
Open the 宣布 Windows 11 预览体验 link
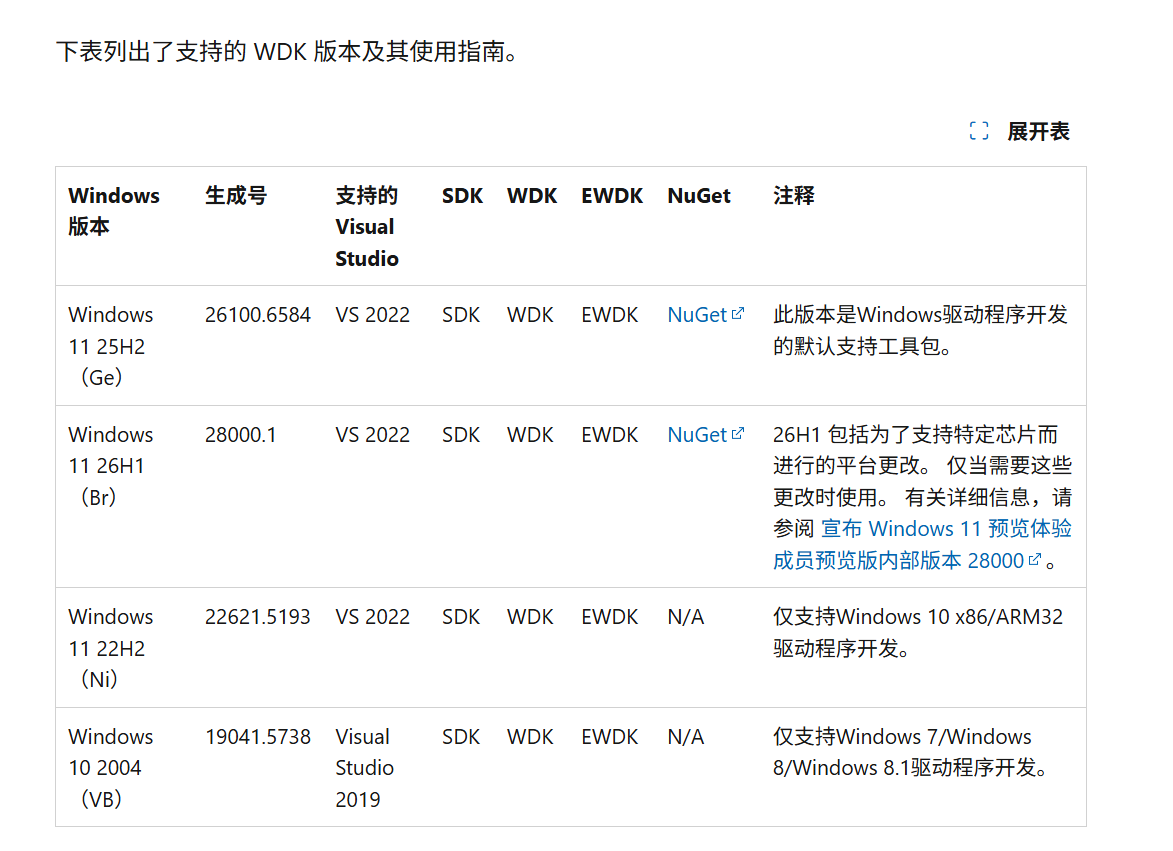946,529
